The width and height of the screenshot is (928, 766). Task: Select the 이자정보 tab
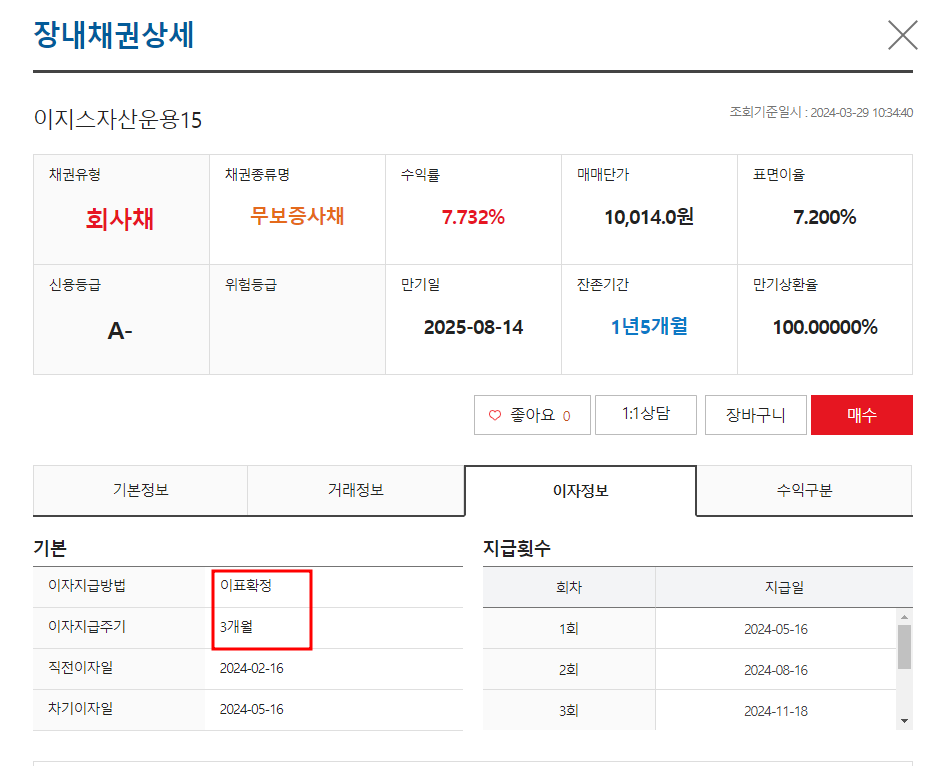tap(581, 491)
